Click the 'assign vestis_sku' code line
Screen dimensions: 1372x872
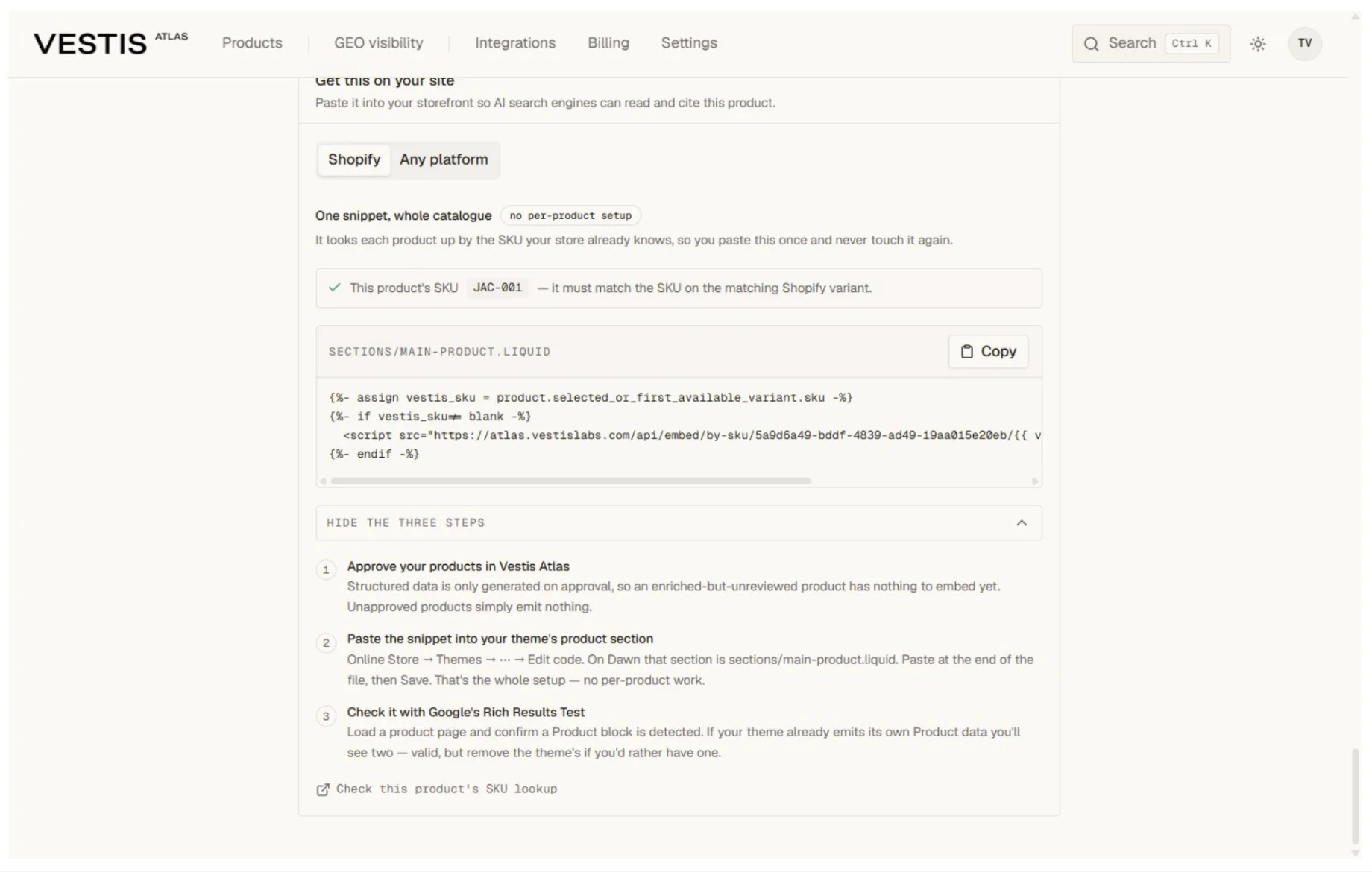(591, 398)
